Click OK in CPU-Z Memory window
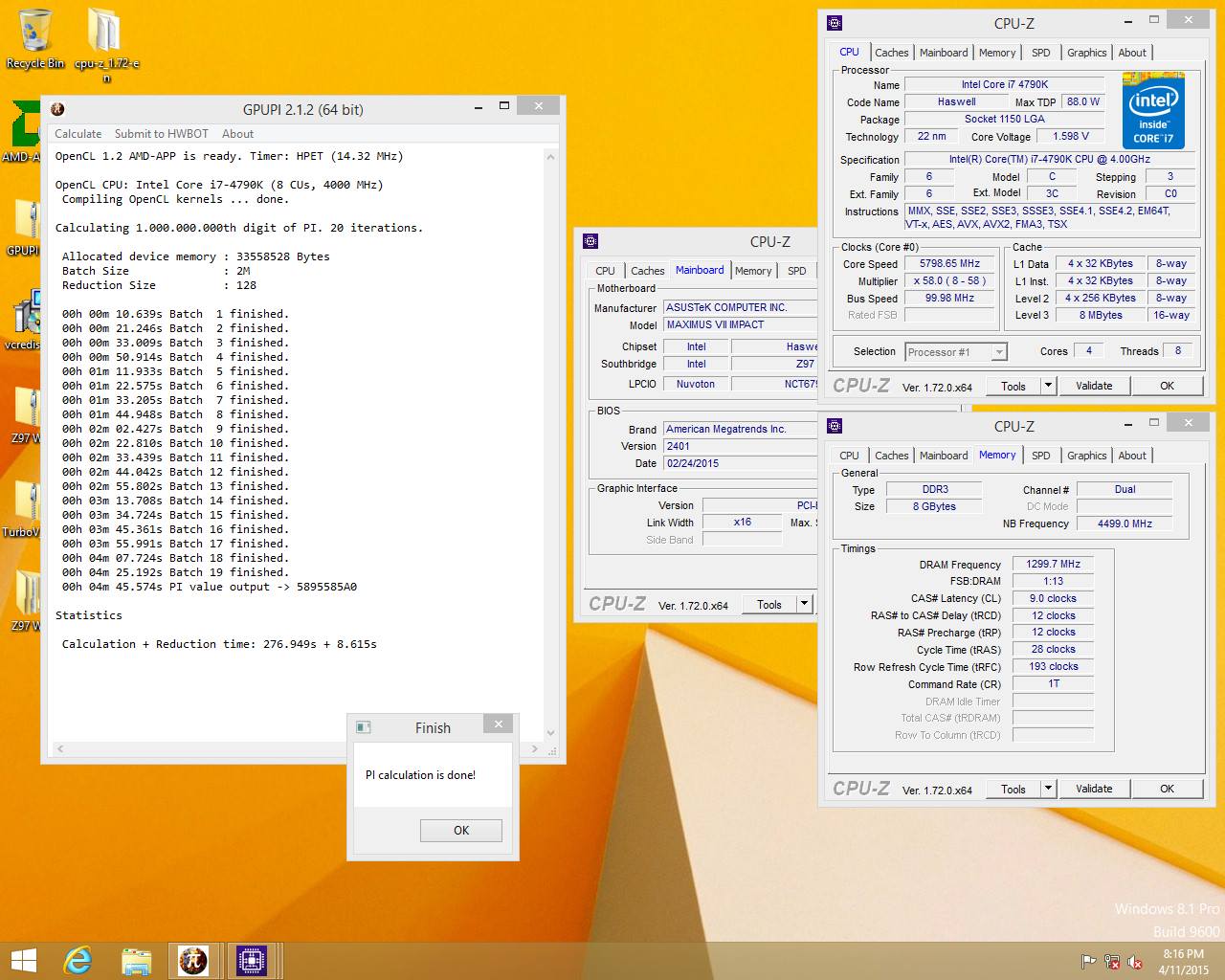 [x=1167, y=789]
